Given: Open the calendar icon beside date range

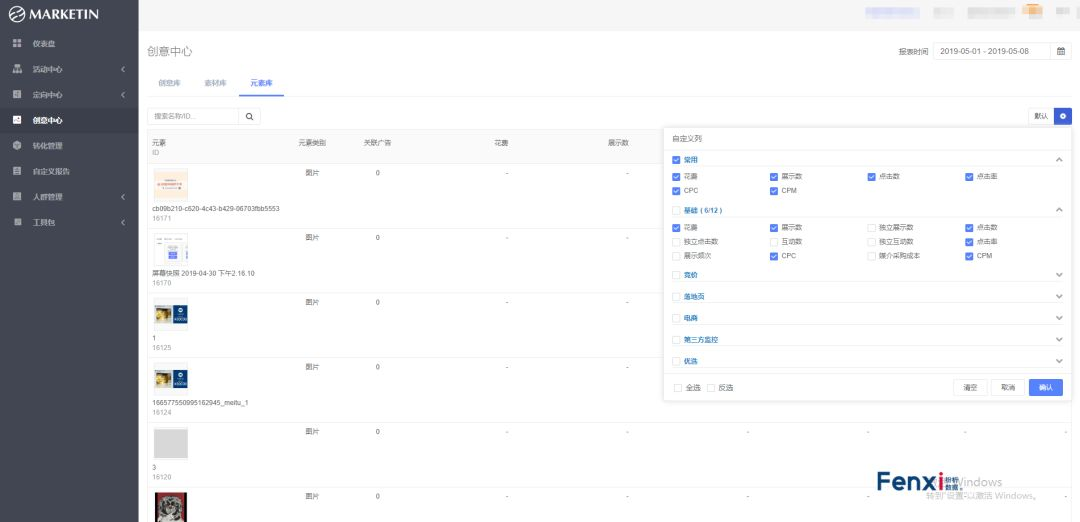Looking at the screenshot, I should pyautogui.click(x=1061, y=51).
